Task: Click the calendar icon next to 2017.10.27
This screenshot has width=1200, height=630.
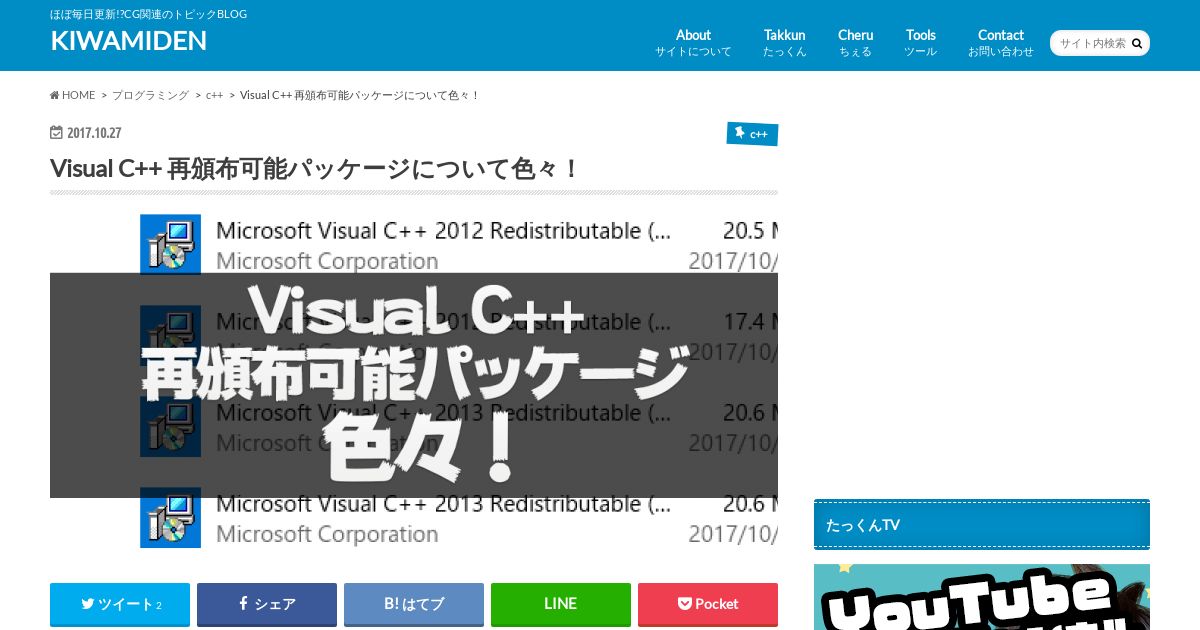Action: [x=56, y=132]
